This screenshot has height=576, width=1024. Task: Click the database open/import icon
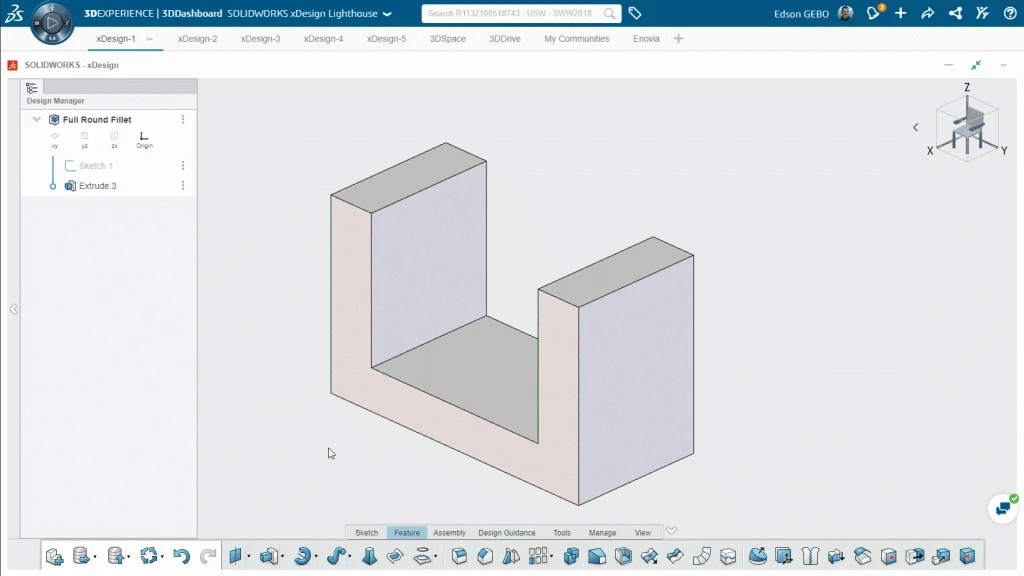tap(81, 556)
